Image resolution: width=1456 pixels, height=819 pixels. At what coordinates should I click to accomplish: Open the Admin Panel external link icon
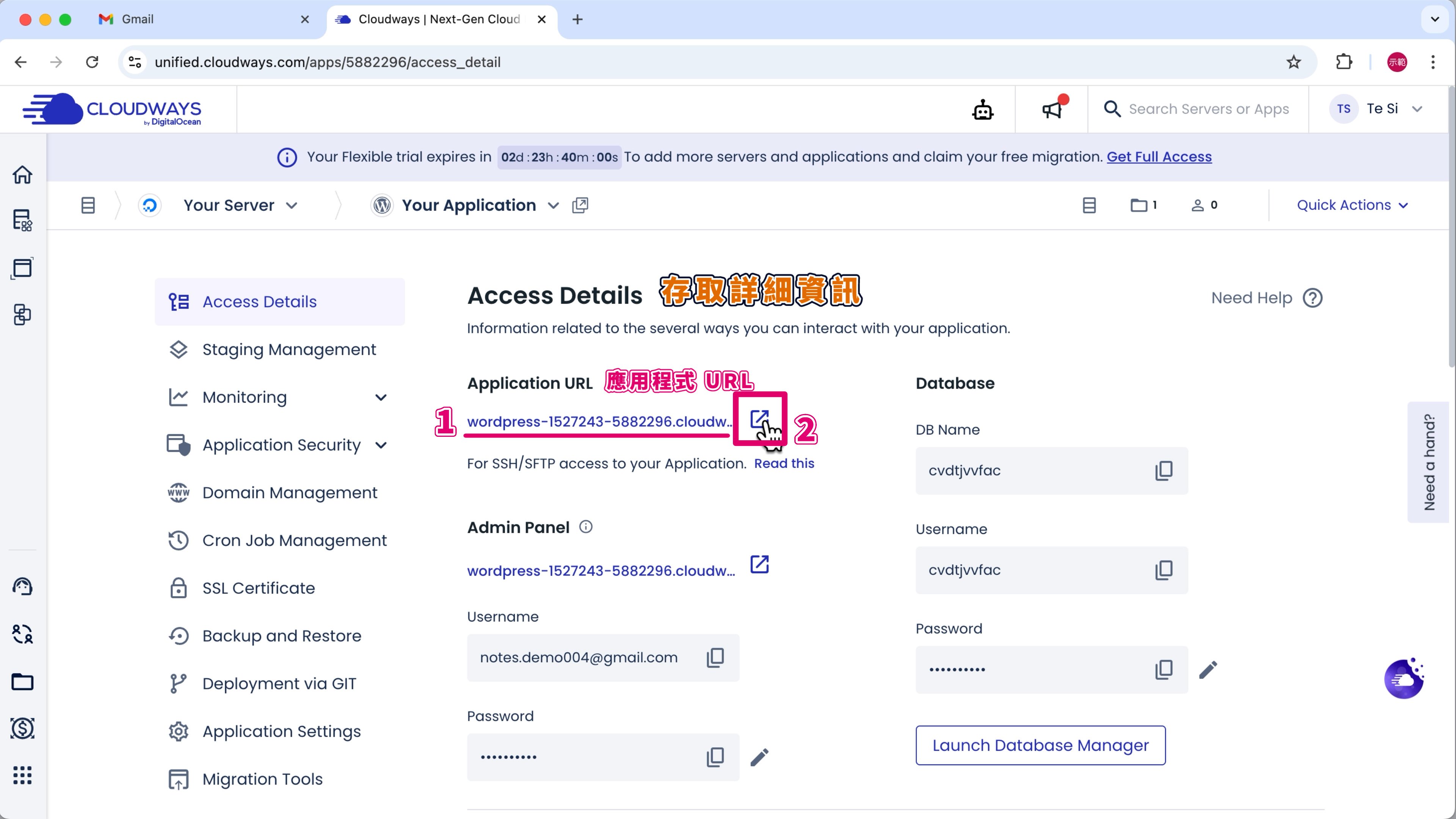pos(759,564)
